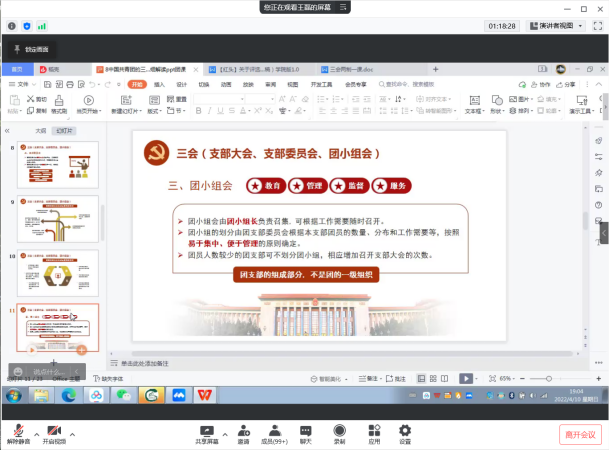Image resolution: width=609 pixels, height=450 pixels.
Task: Click the zoom slider in status bar
Action: tap(547, 379)
